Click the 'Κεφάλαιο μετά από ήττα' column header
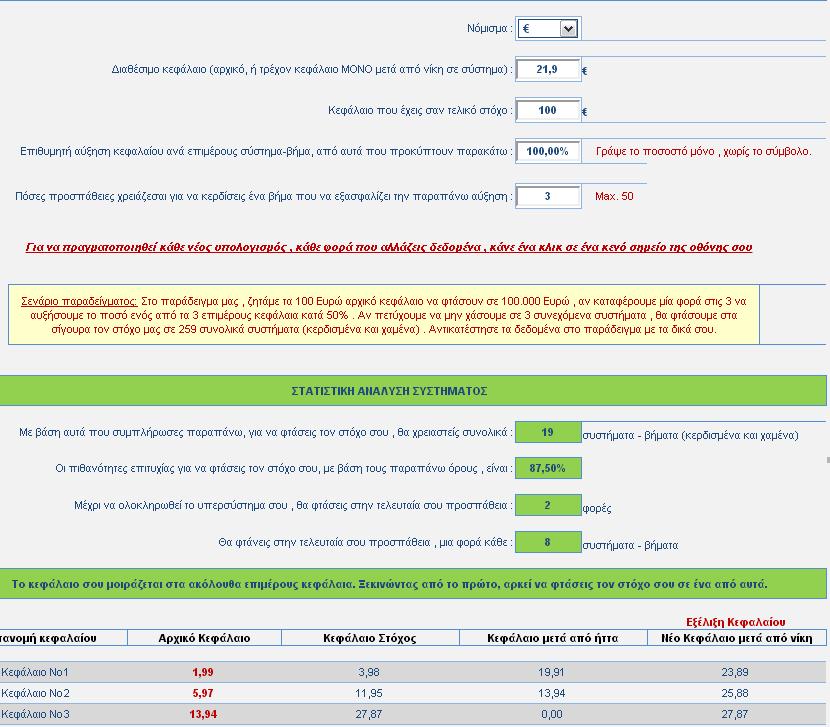Screen dimensions: 830x727 tap(553, 638)
